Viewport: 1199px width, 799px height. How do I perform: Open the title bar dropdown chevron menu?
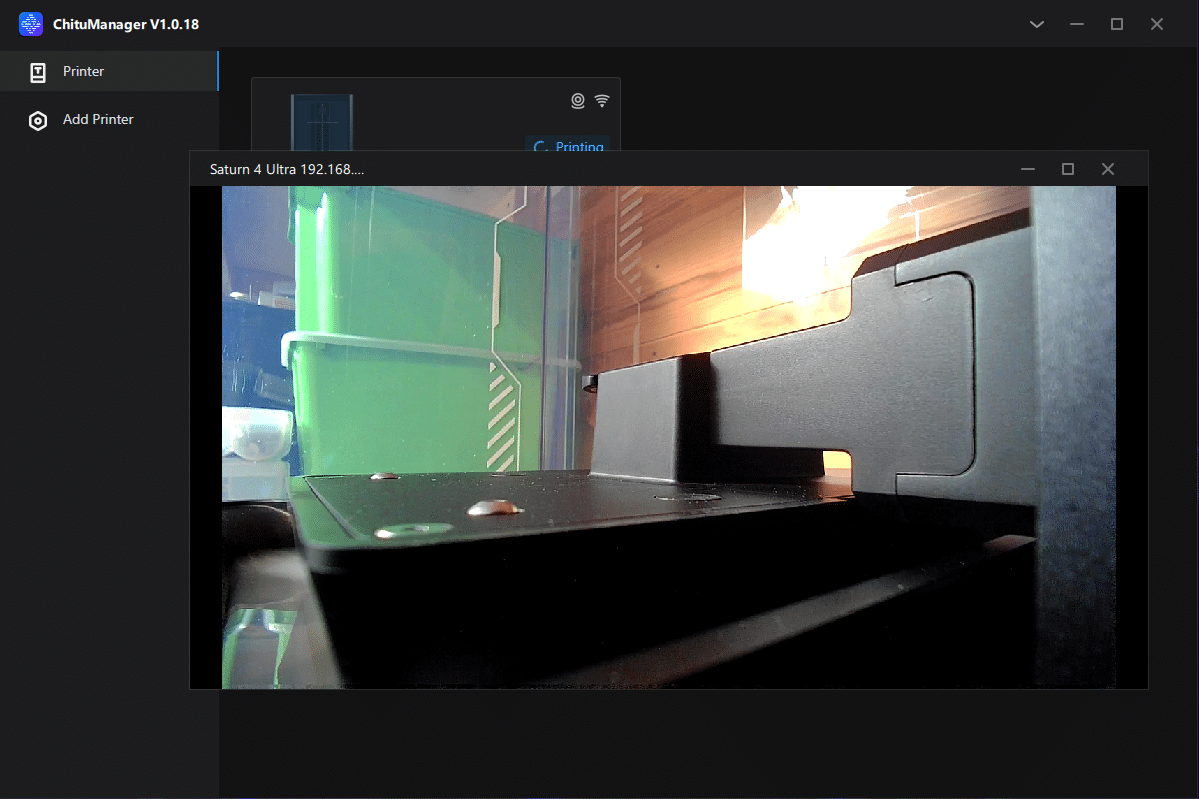(x=1036, y=24)
